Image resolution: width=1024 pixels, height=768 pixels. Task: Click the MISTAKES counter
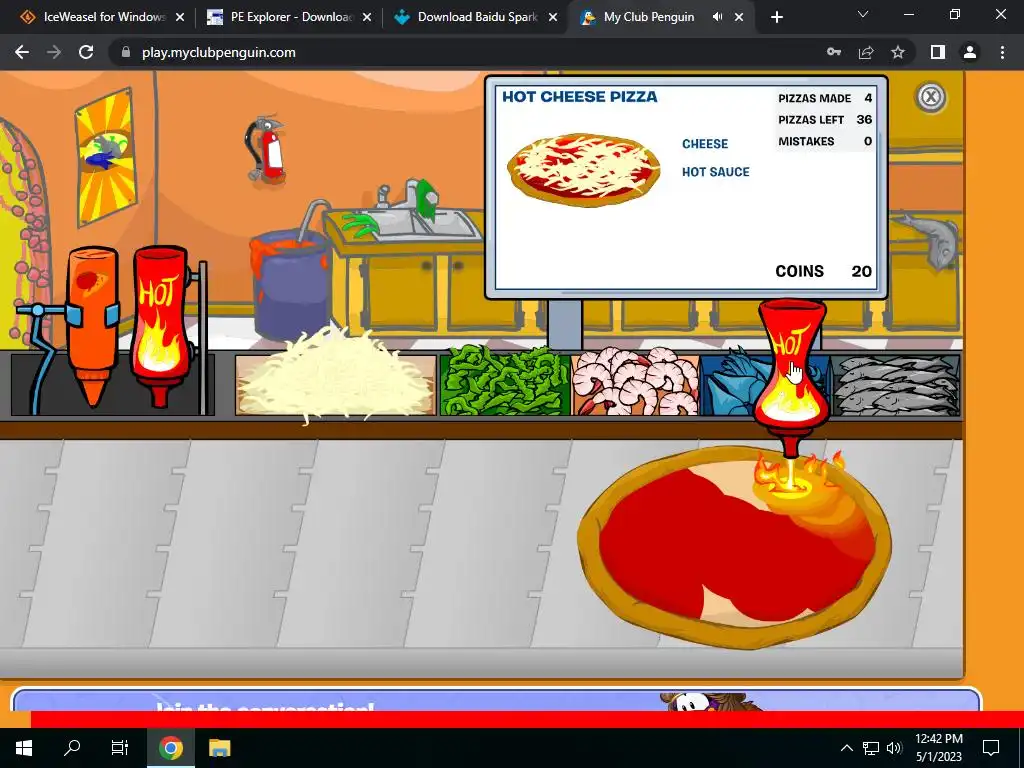[825, 141]
